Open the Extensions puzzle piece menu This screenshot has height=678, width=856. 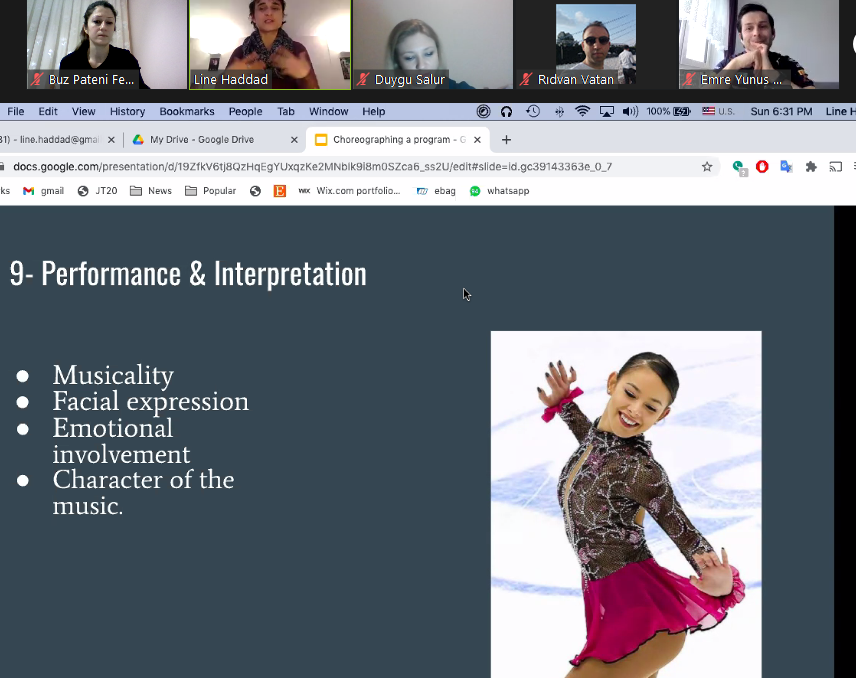811,167
